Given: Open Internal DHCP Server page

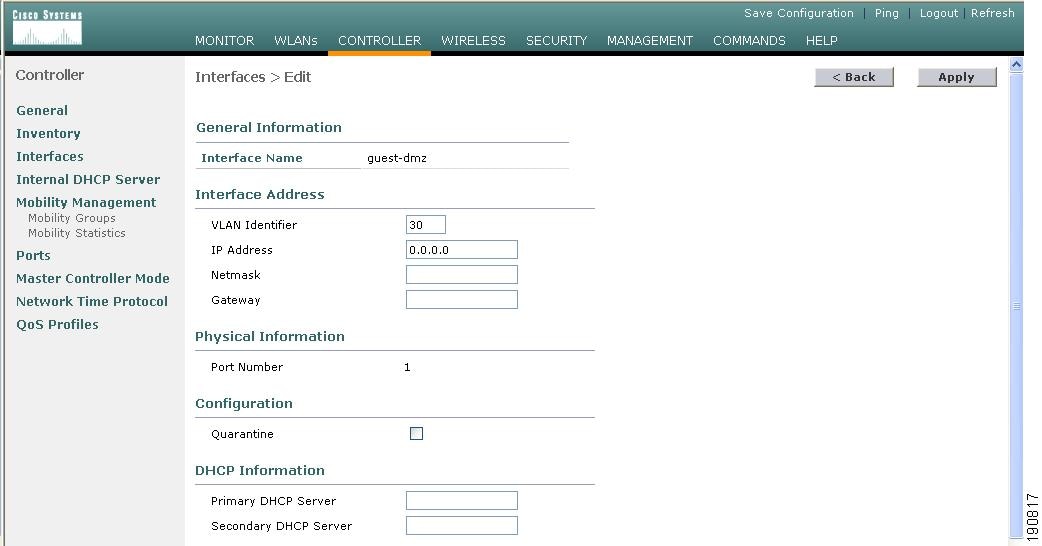Looking at the screenshot, I should click(x=88, y=179).
